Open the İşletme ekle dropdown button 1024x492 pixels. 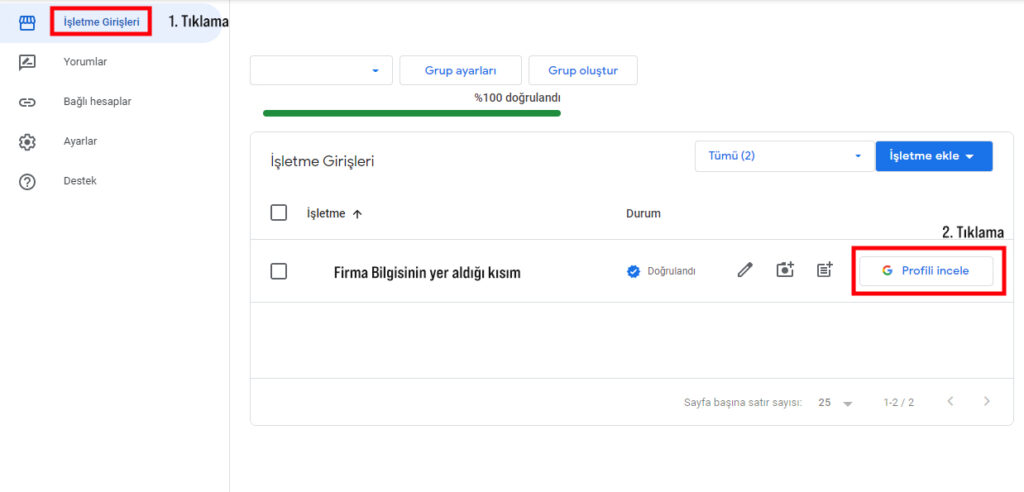pos(933,156)
